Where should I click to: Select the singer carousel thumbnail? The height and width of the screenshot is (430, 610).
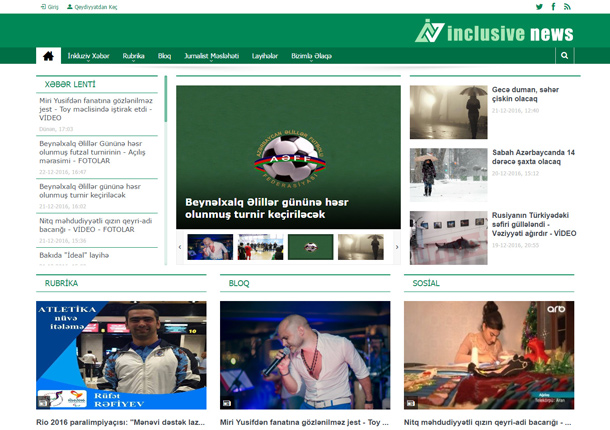click(210, 247)
